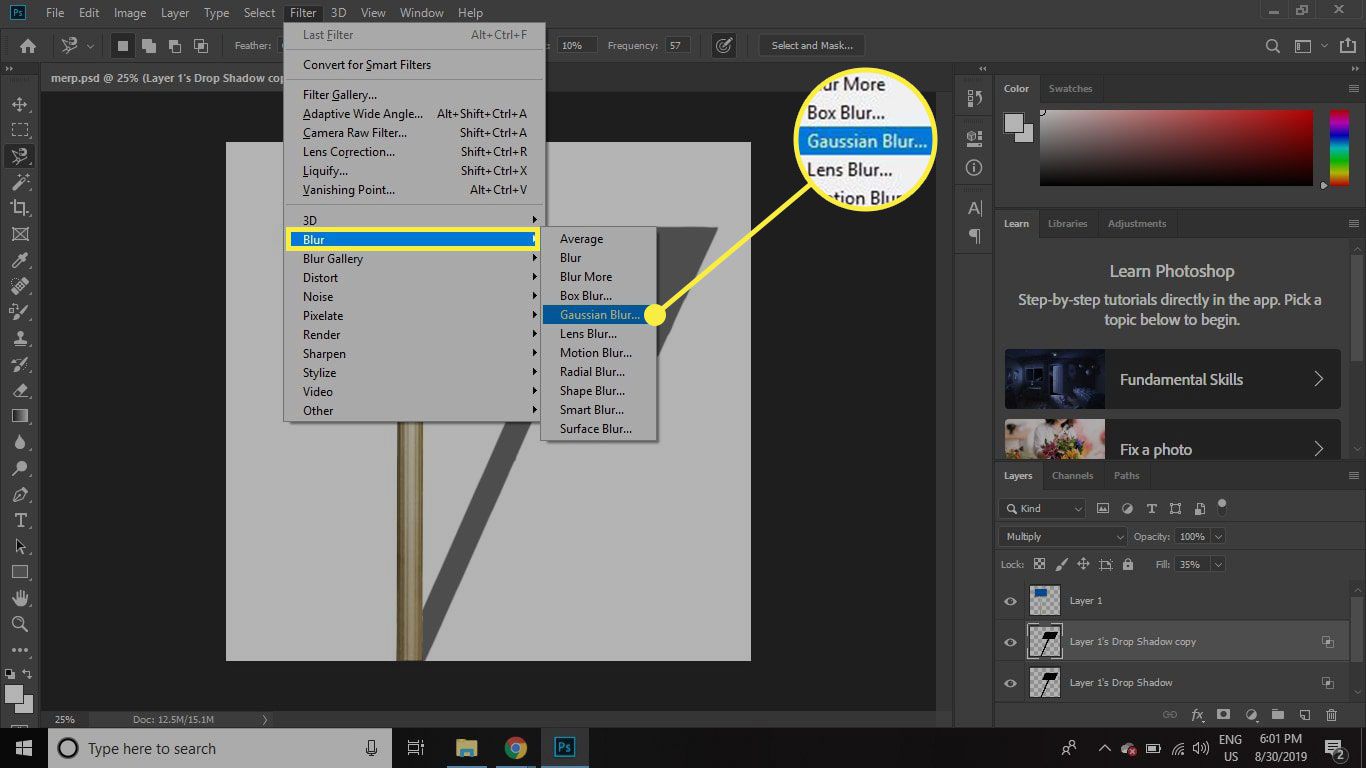Toggle visibility of Layer 1's Drop Shadow
1366x768 pixels.
[1010, 683]
